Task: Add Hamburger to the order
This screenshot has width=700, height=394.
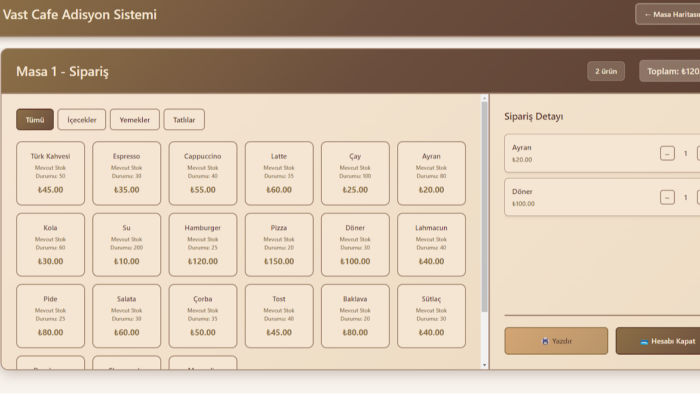Action: pyautogui.click(x=203, y=245)
